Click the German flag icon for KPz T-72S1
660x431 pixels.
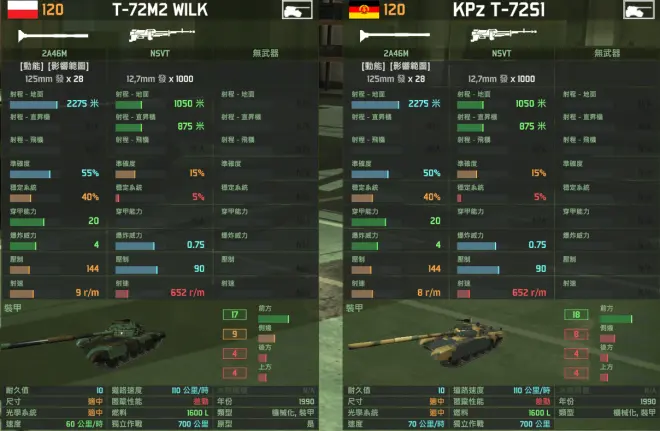coord(364,9)
